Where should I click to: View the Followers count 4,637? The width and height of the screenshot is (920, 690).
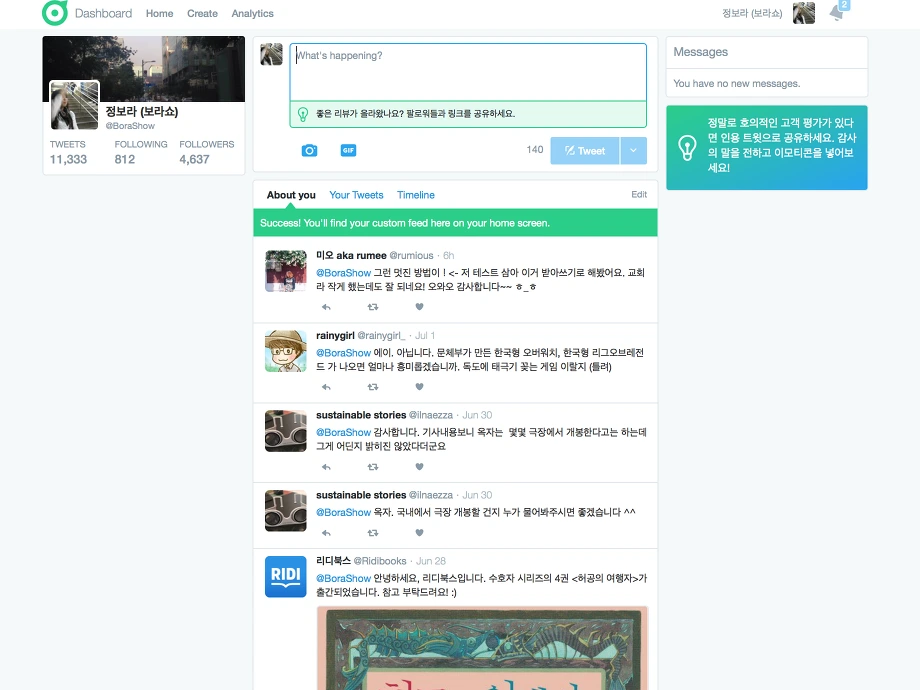pos(194,159)
